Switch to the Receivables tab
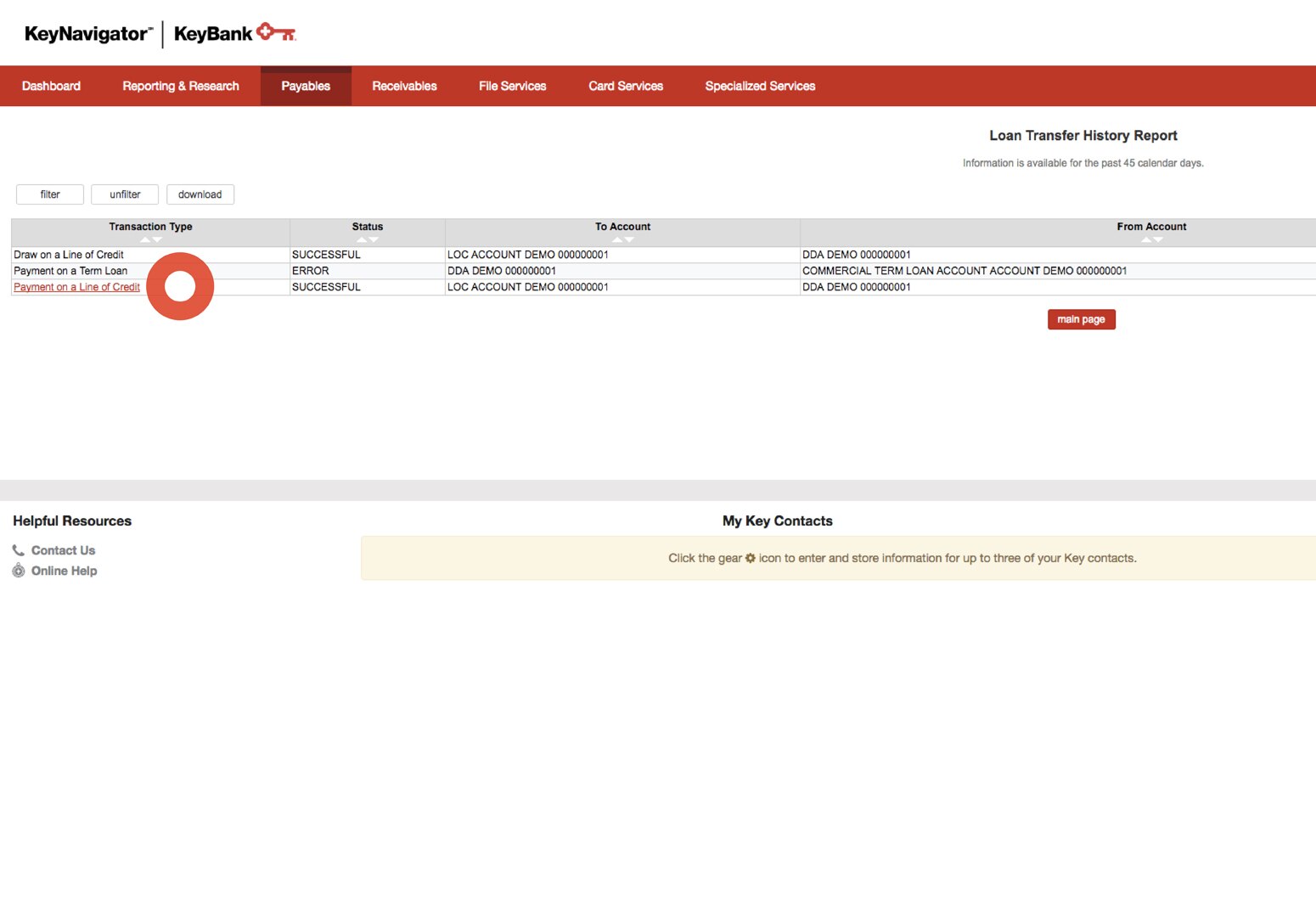This screenshot has width=1316, height=923. point(404,86)
